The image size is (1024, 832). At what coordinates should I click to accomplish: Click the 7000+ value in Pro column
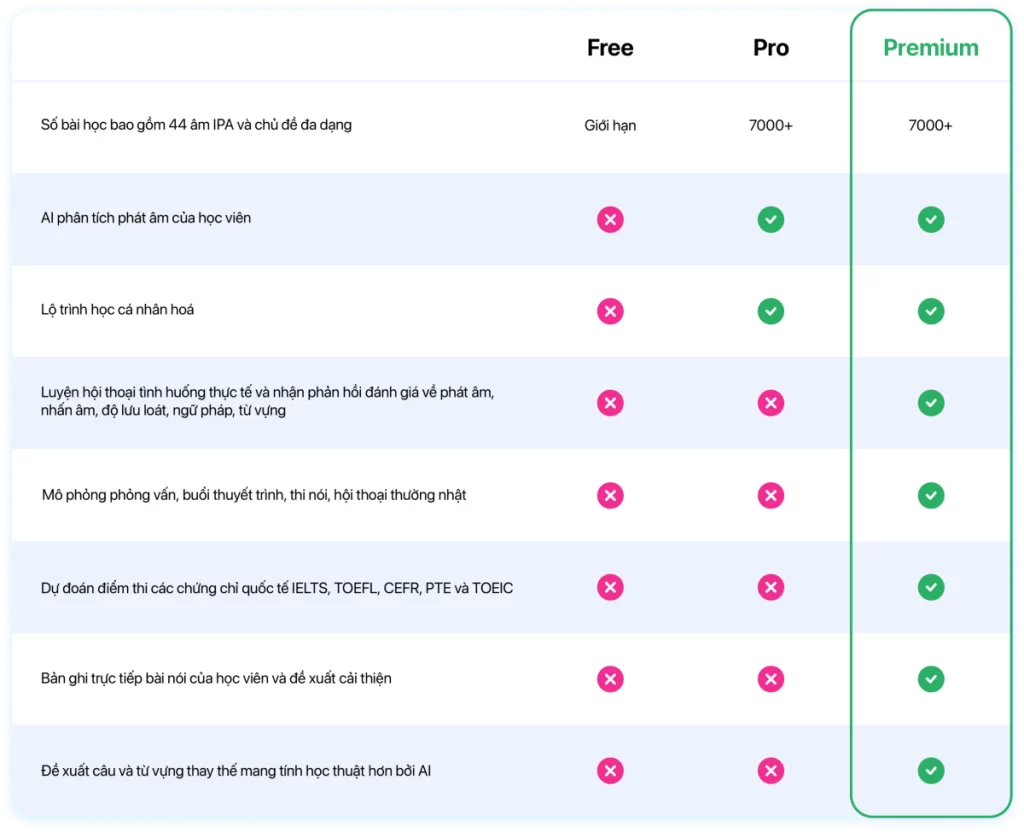[770, 126]
